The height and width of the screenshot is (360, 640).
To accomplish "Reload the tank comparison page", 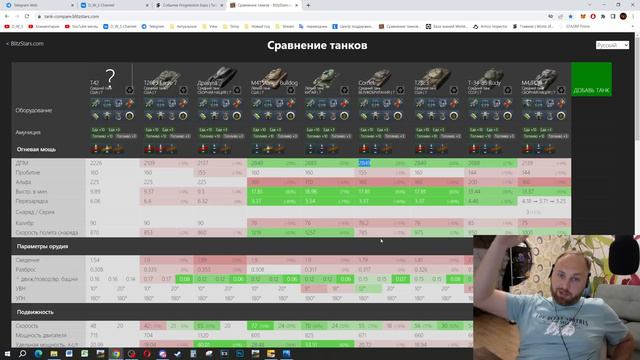I will click(x=27, y=16).
